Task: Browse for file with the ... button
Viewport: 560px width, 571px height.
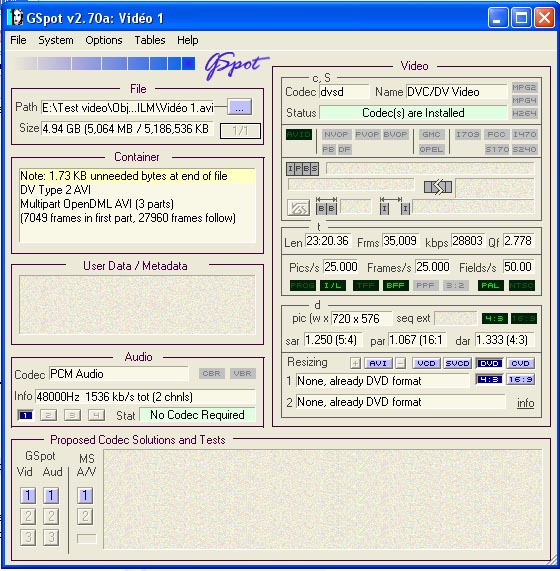Action: 239,107
